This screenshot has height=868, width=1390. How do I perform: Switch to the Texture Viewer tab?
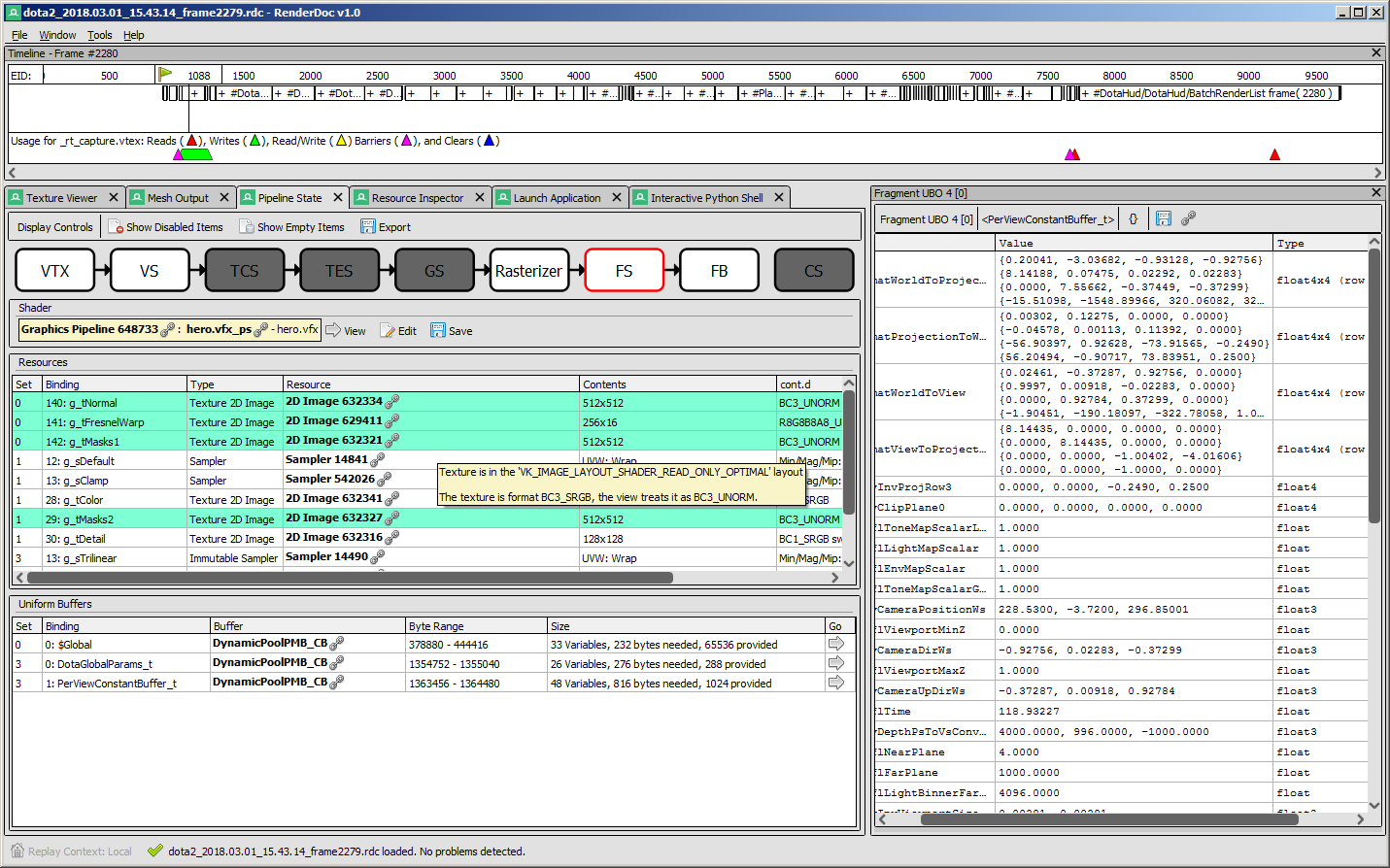[61, 198]
